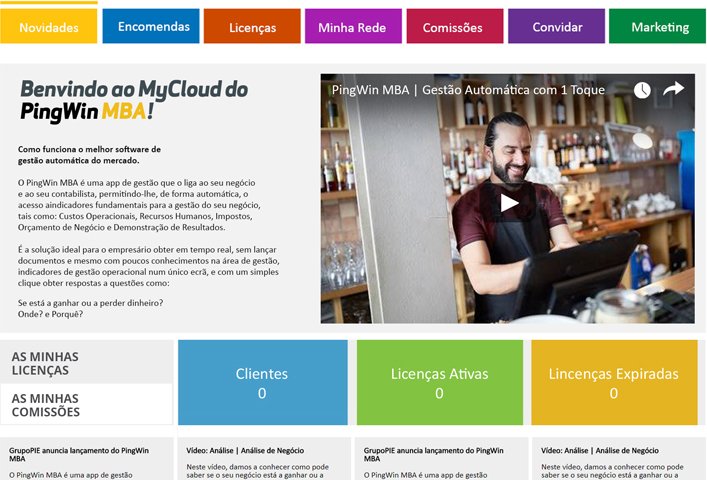707x480 pixels.
Task: Open the Novidades tab
Action: [49, 27]
